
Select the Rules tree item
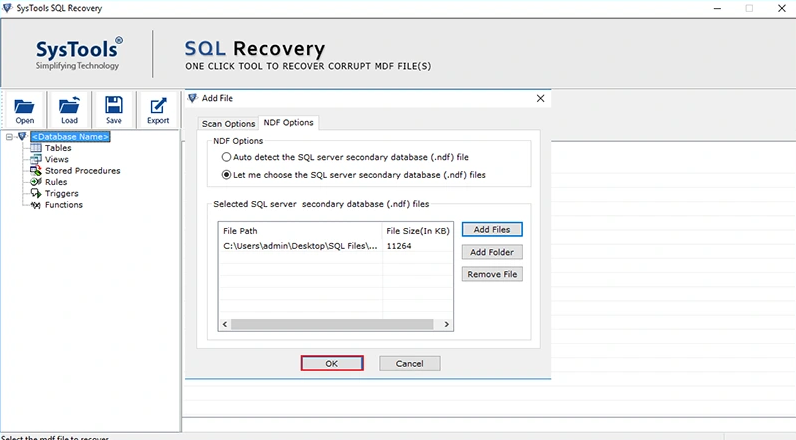[56, 182]
